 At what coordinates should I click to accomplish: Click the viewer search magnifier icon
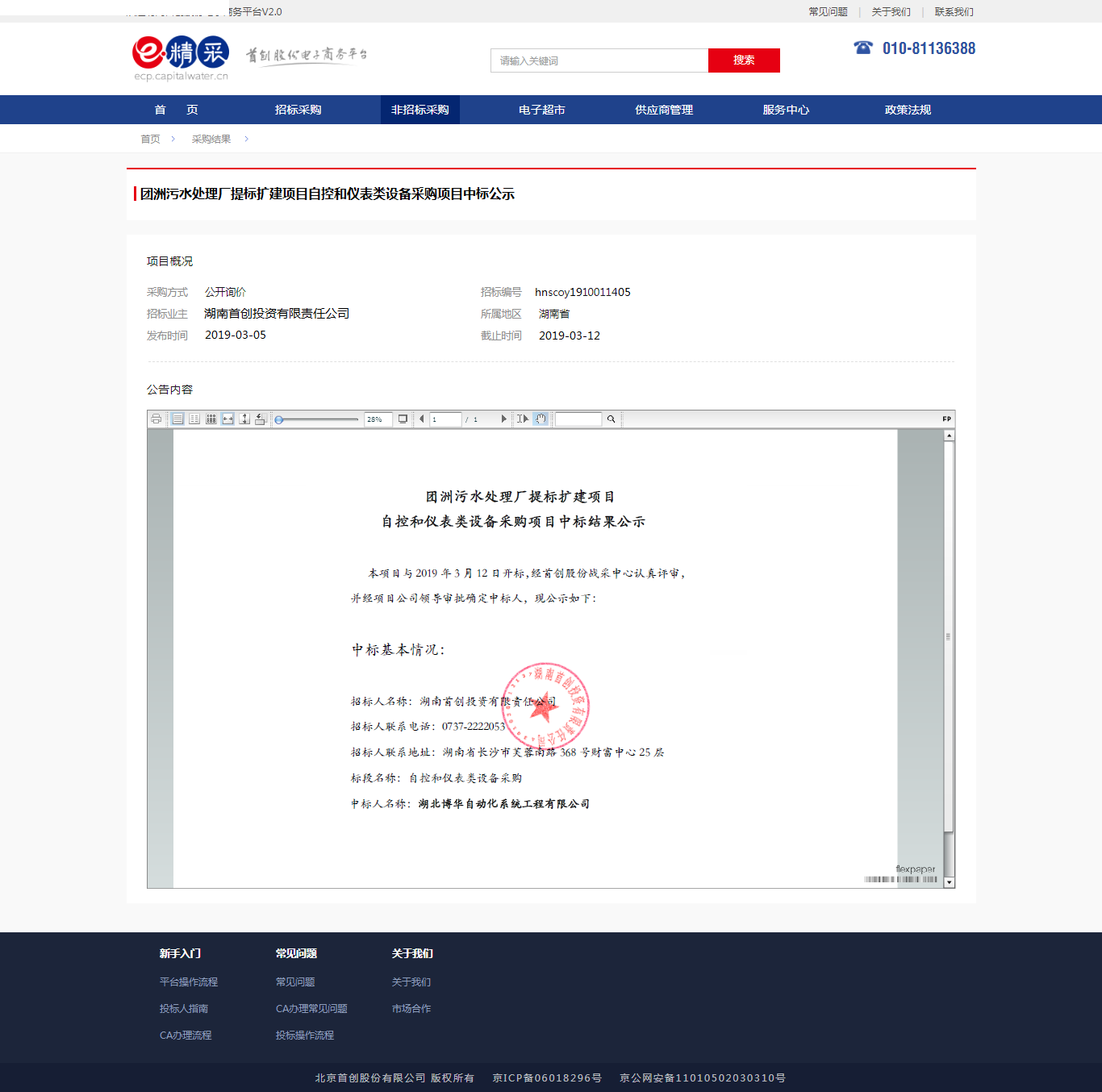pyautogui.click(x=612, y=419)
